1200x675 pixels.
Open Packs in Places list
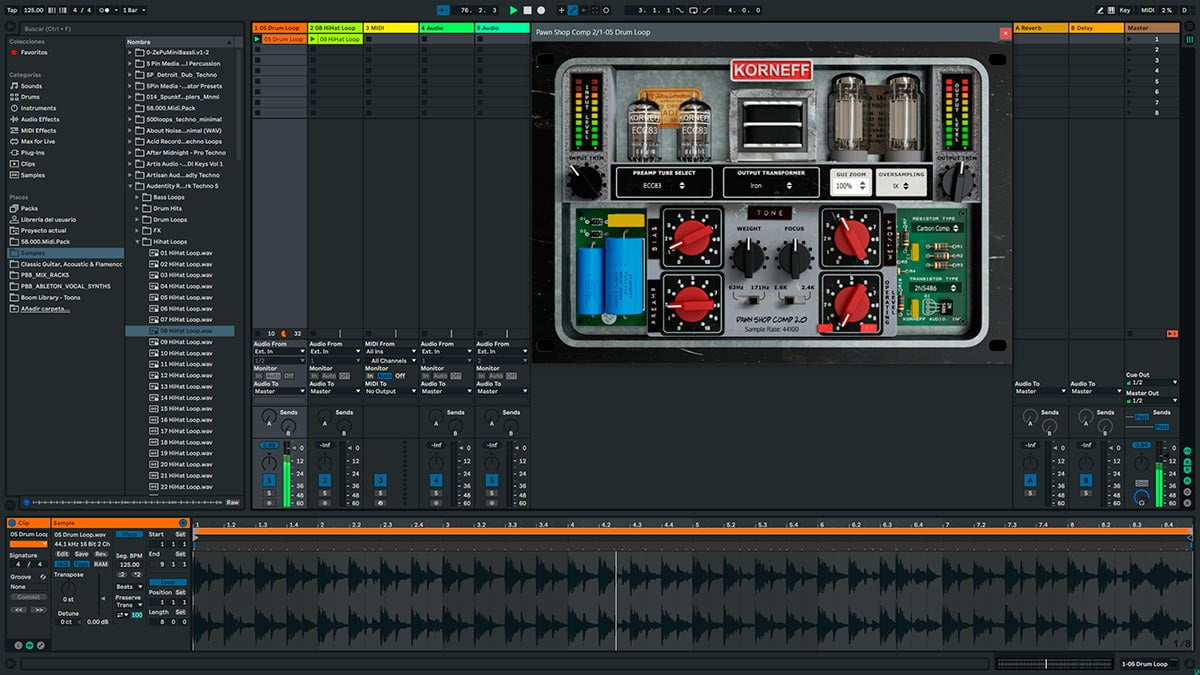tap(25, 208)
